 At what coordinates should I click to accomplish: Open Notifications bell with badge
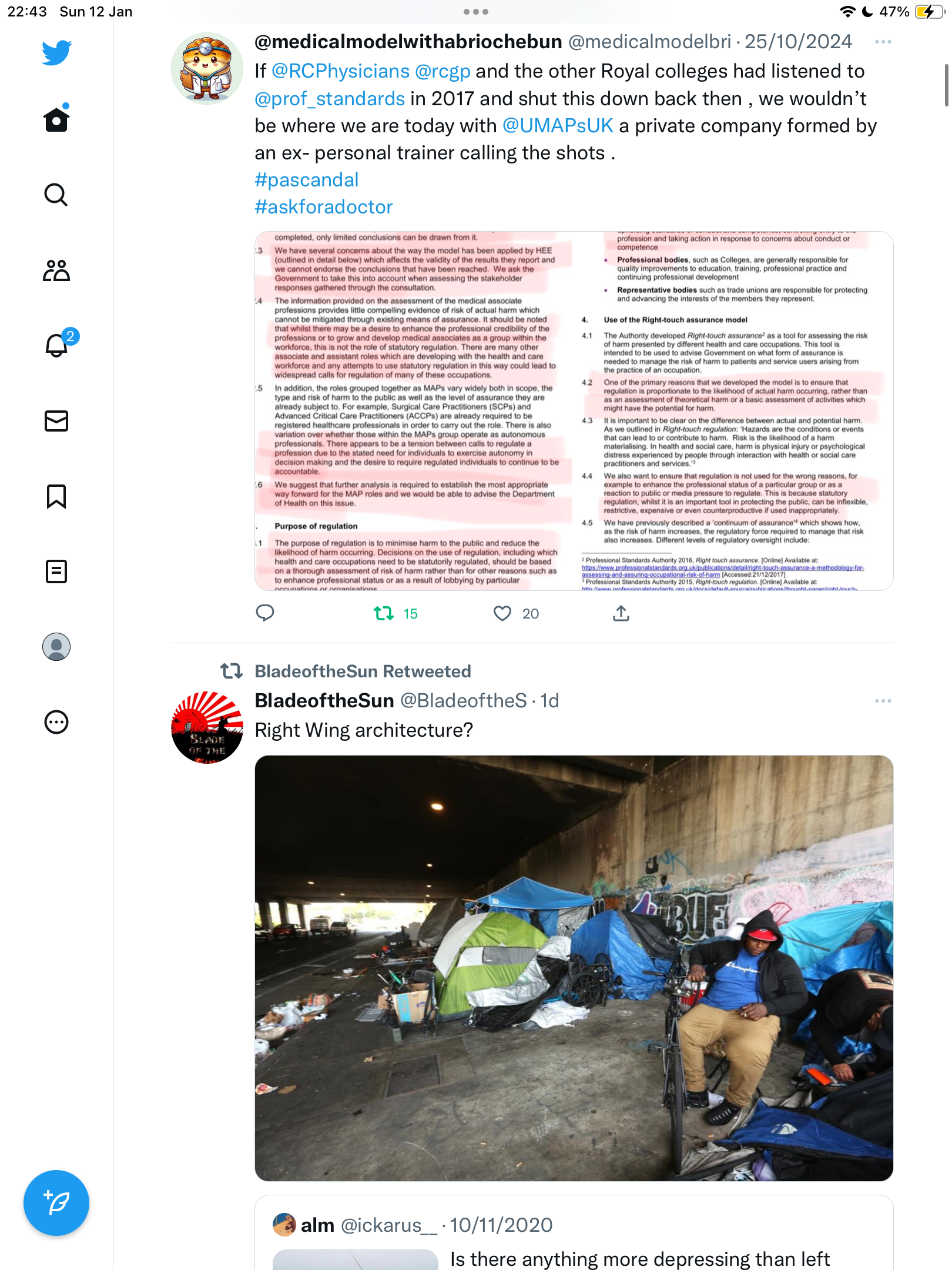click(x=58, y=345)
